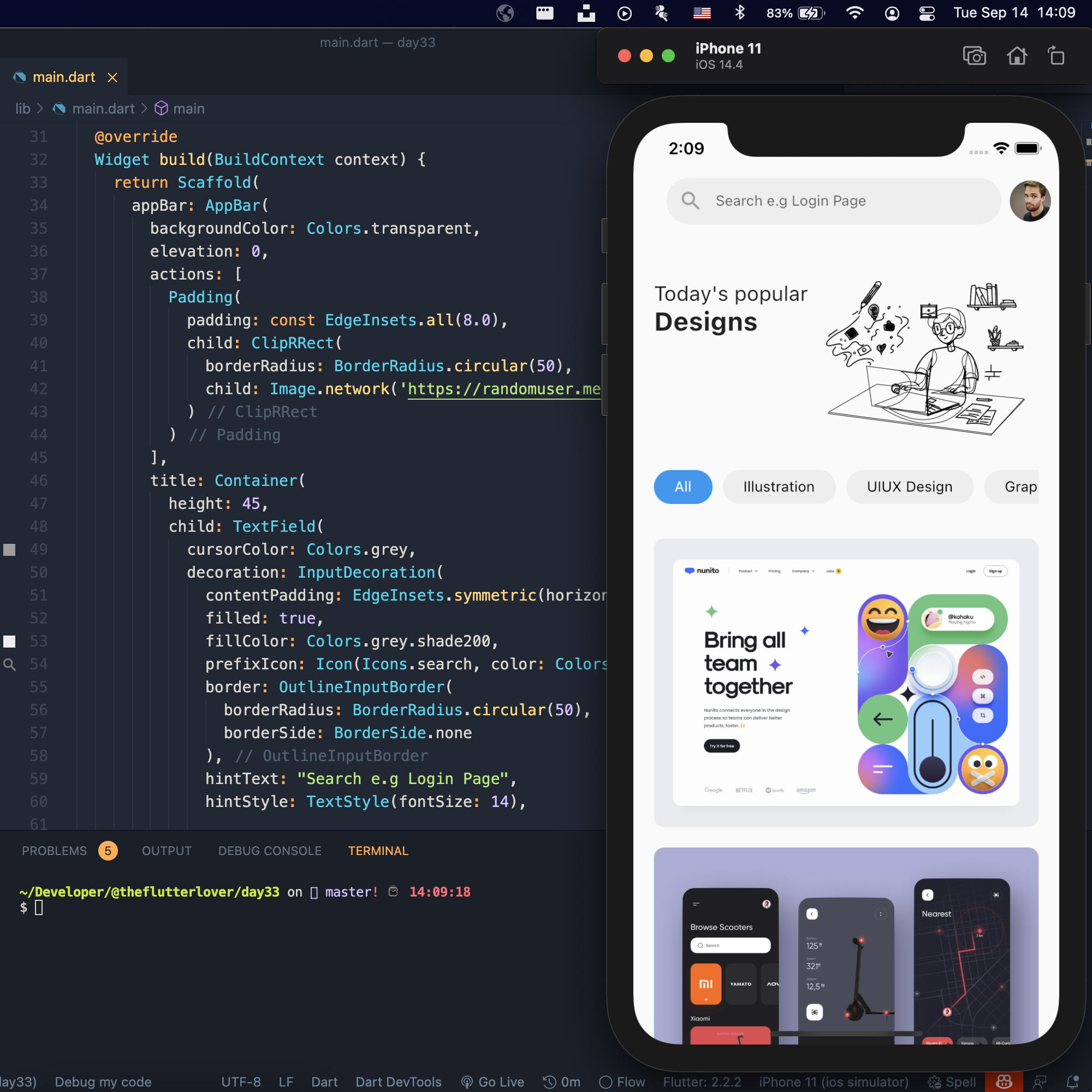Image resolution: width=1092 pixels, height=1092 pixels.
Task: Toggle Spell checker in the status bar
Action: click(x=952, y=1082)
